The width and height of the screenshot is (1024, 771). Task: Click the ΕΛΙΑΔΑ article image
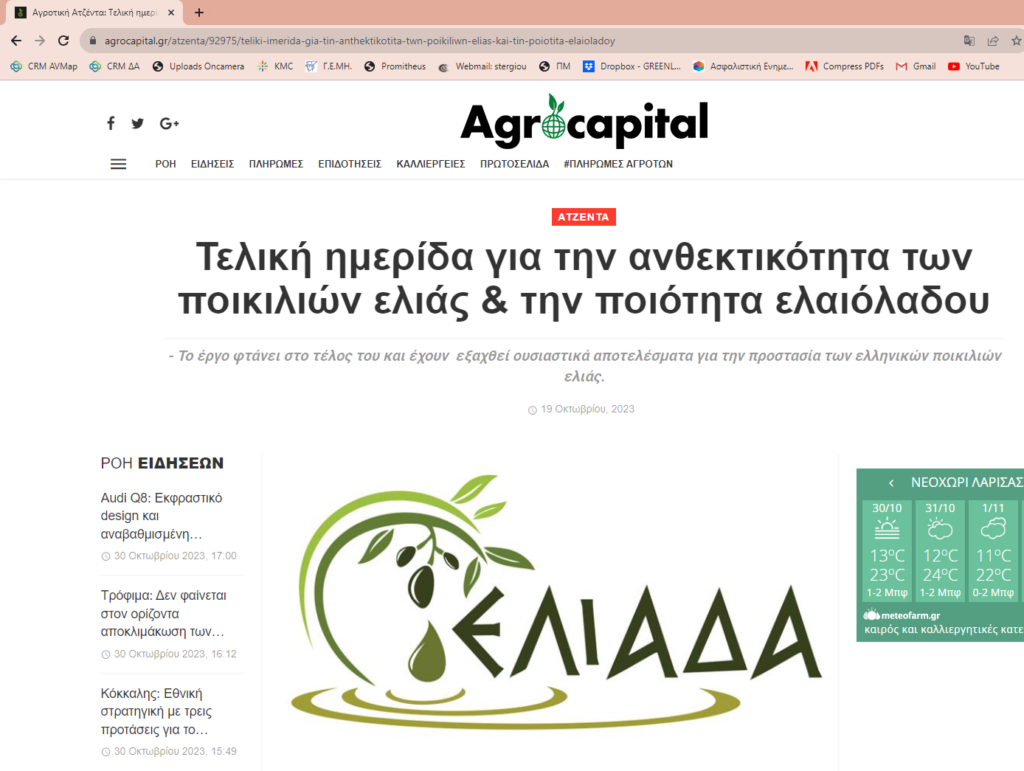pyautogui.click(x=550, y=612)
